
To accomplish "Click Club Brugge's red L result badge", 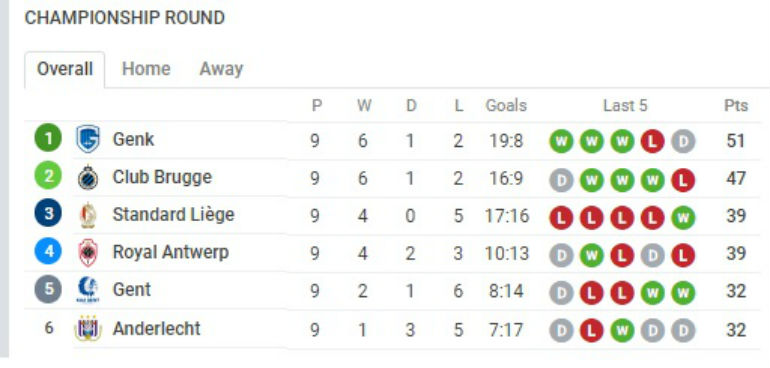I will tap(683, 180).
